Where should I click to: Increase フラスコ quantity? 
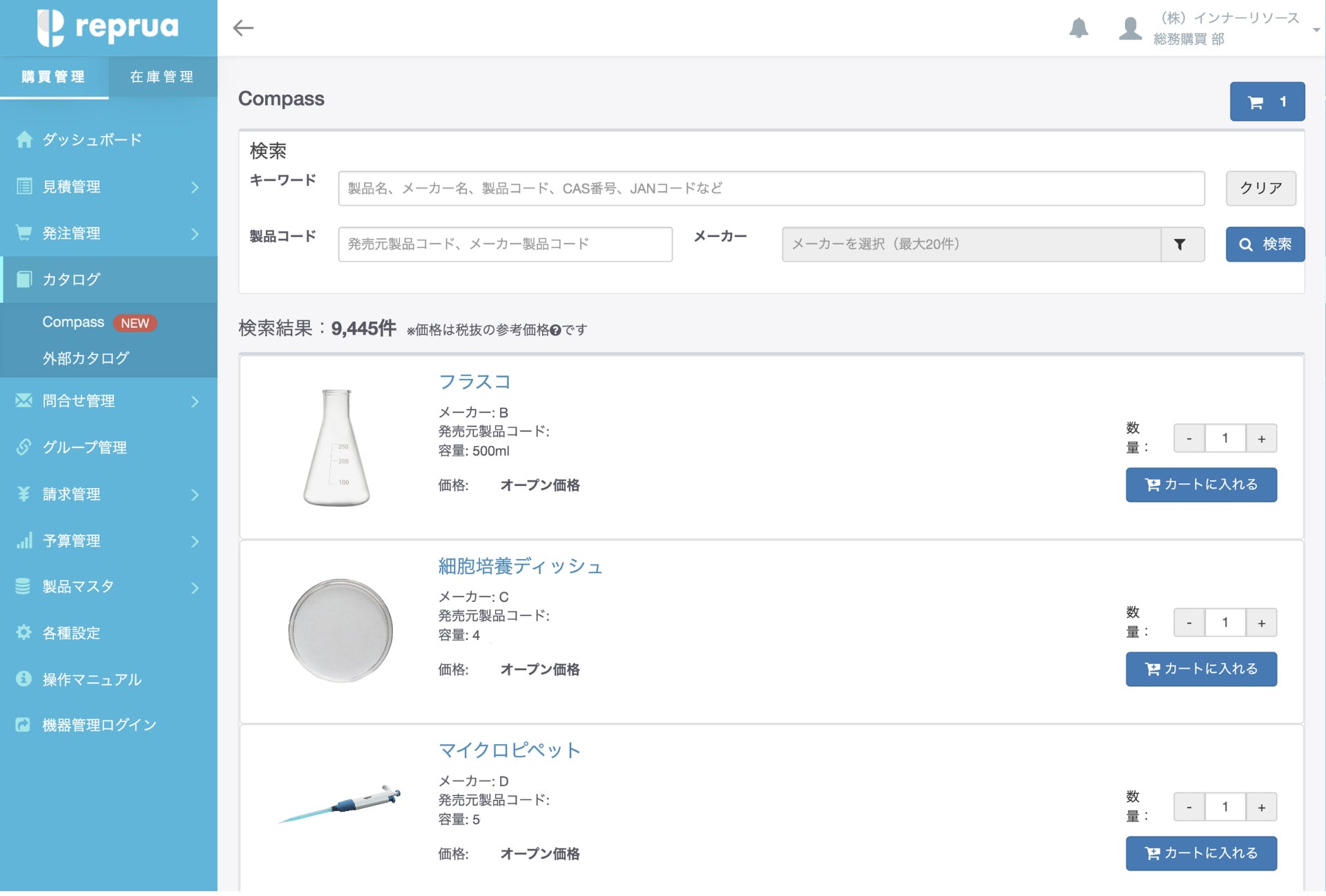click(x=1261, y=438)
